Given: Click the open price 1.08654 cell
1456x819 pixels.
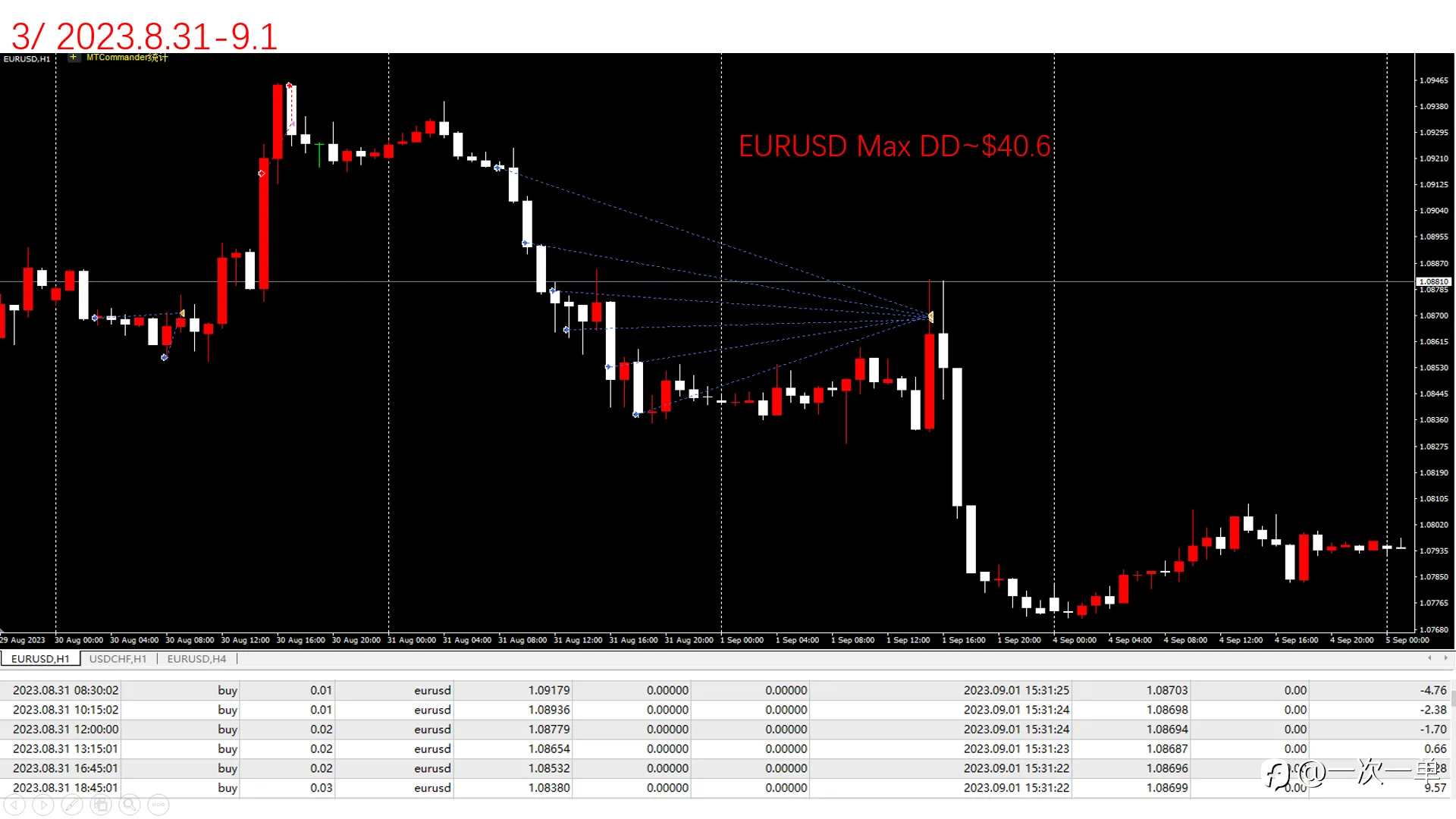Looking at the screenshot, I should pyautogui.click(x=549, y=748).
